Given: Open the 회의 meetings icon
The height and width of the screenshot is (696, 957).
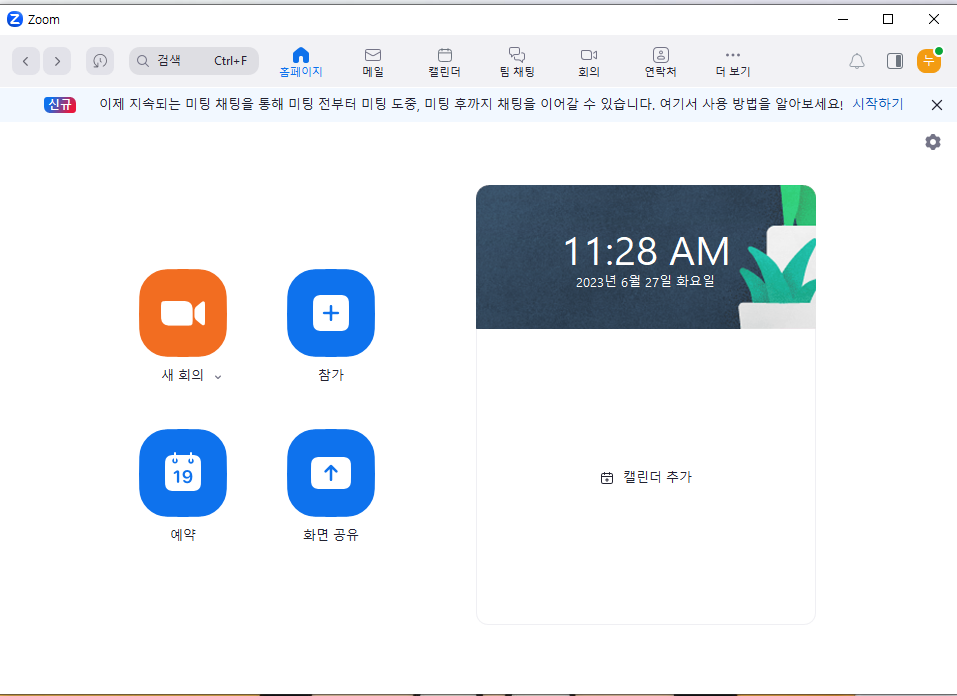Looking at the screenshot, I should [x=589, y=61].
